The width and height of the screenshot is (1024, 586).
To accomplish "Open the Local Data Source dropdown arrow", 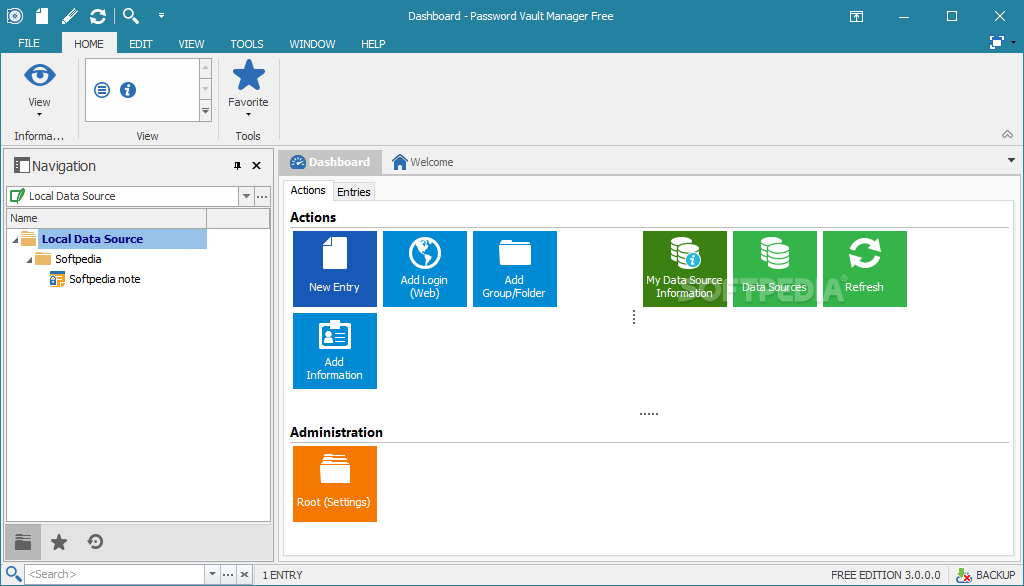I will tap(246, 196).
